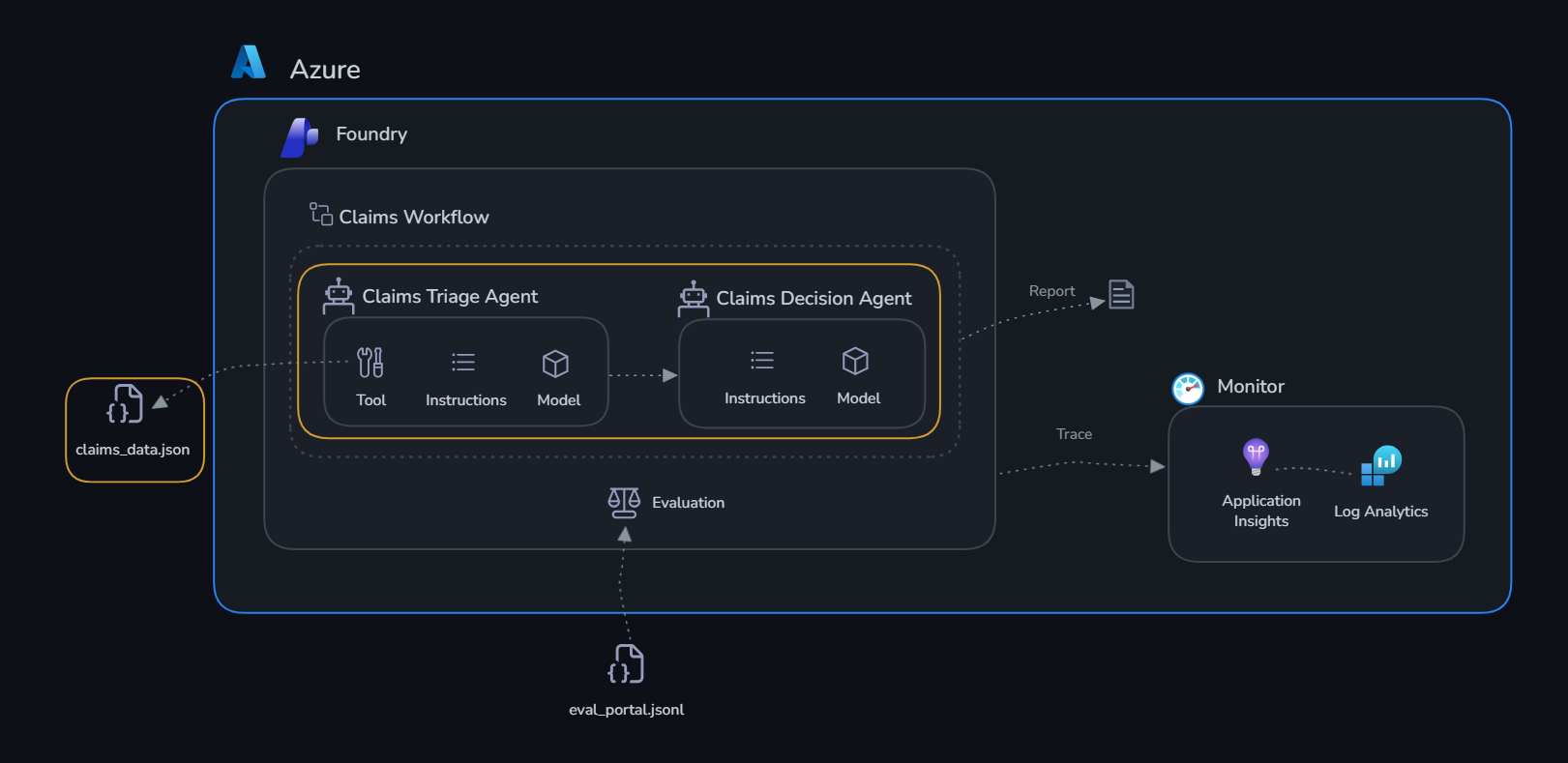Click the claims_data.json file icon
1568x763 pixels.
pos(125,404)
